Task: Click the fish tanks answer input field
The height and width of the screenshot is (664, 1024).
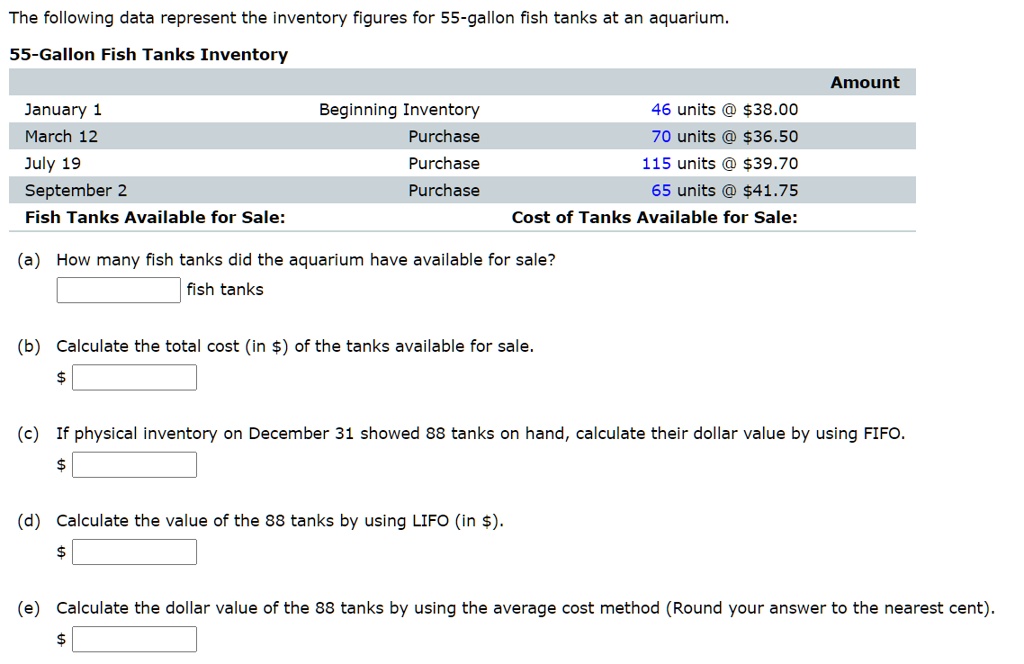Action: point(117,290)
